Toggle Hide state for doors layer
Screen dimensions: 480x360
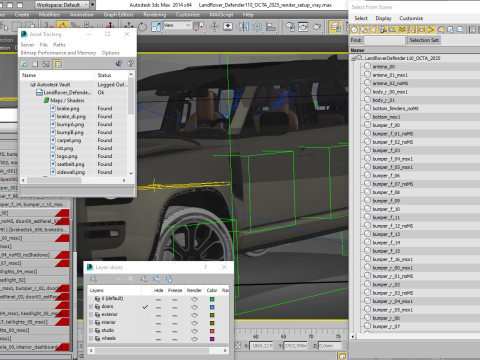158,307
